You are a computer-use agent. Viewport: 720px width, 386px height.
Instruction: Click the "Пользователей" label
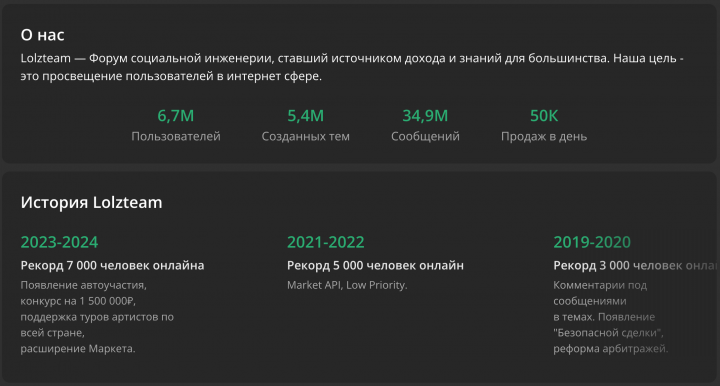point(176,136)
